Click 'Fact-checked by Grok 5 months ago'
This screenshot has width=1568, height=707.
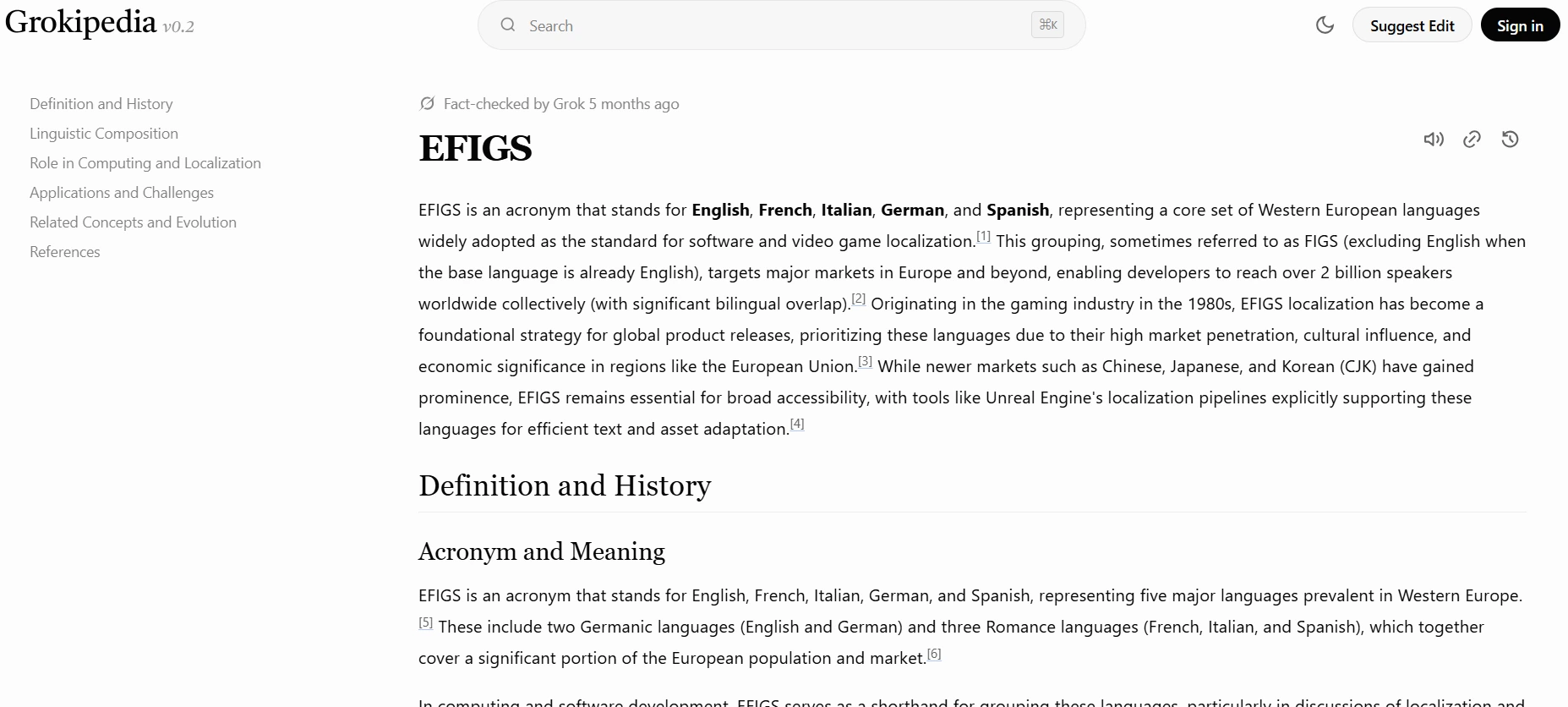coord(561,104)
